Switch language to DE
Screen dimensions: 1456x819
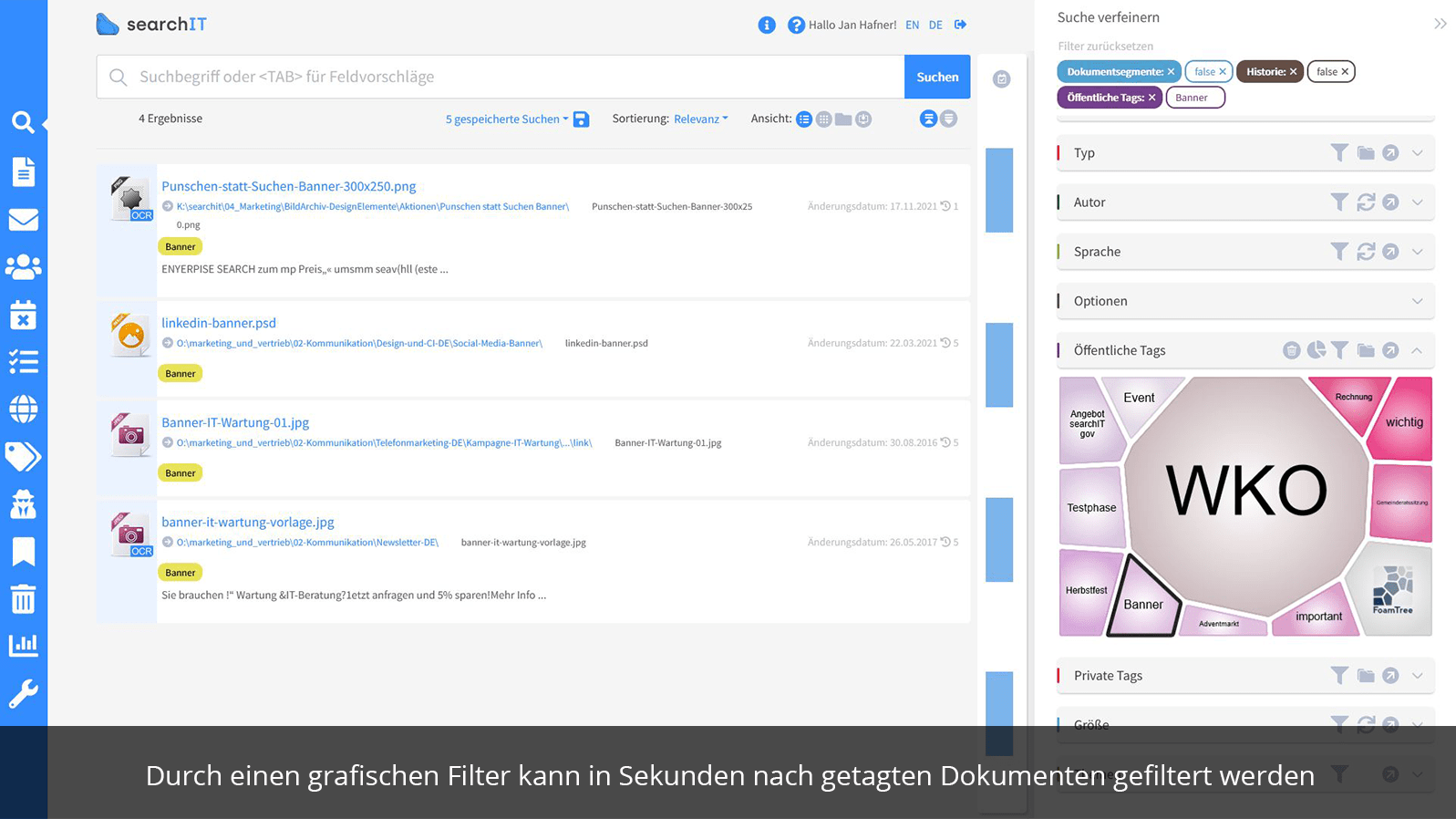click(935, 25)
